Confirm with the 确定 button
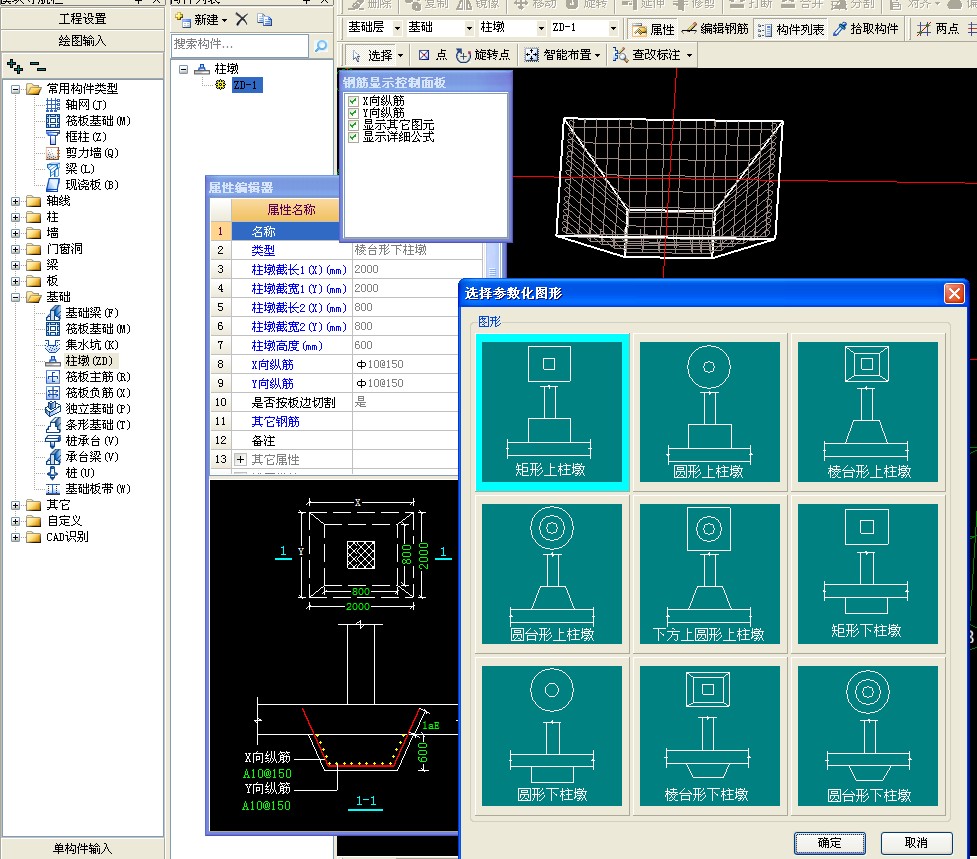Image resolution: width=977 pixels, height=859 pixels. 829,843
